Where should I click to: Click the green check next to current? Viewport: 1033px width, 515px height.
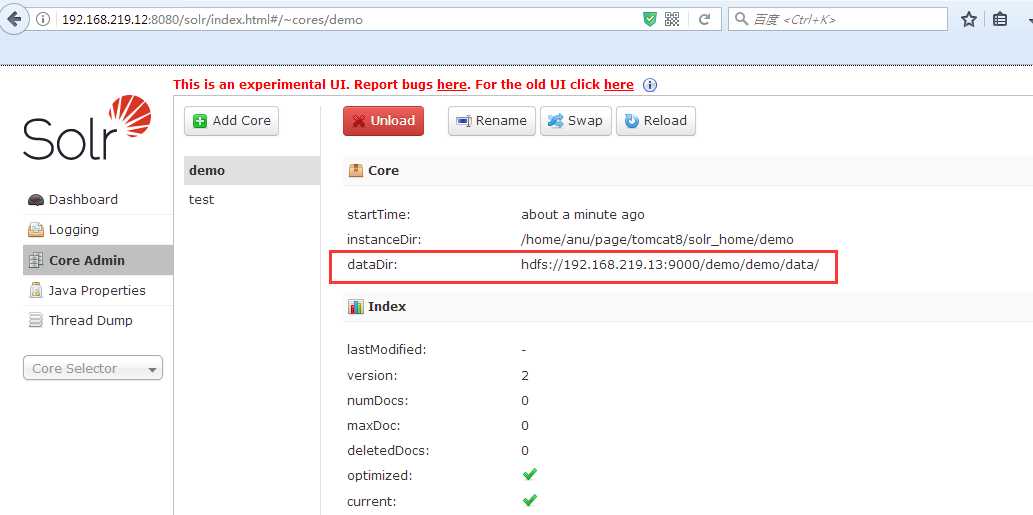pyautogui.click(x=530, y=501)
